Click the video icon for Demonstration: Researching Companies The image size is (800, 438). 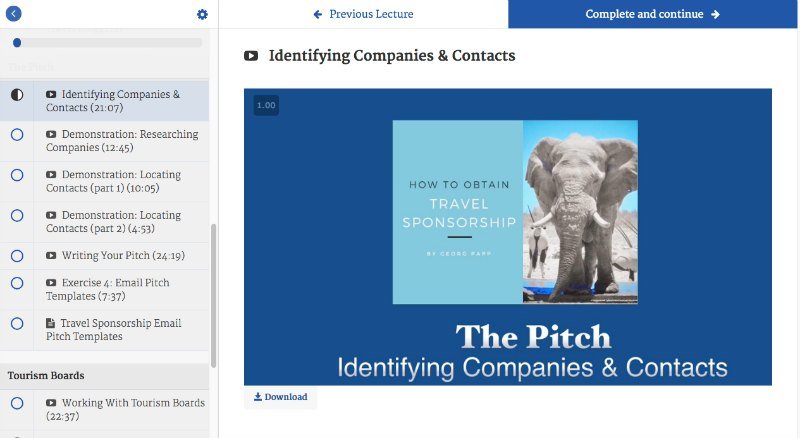[x=51, y=134]
